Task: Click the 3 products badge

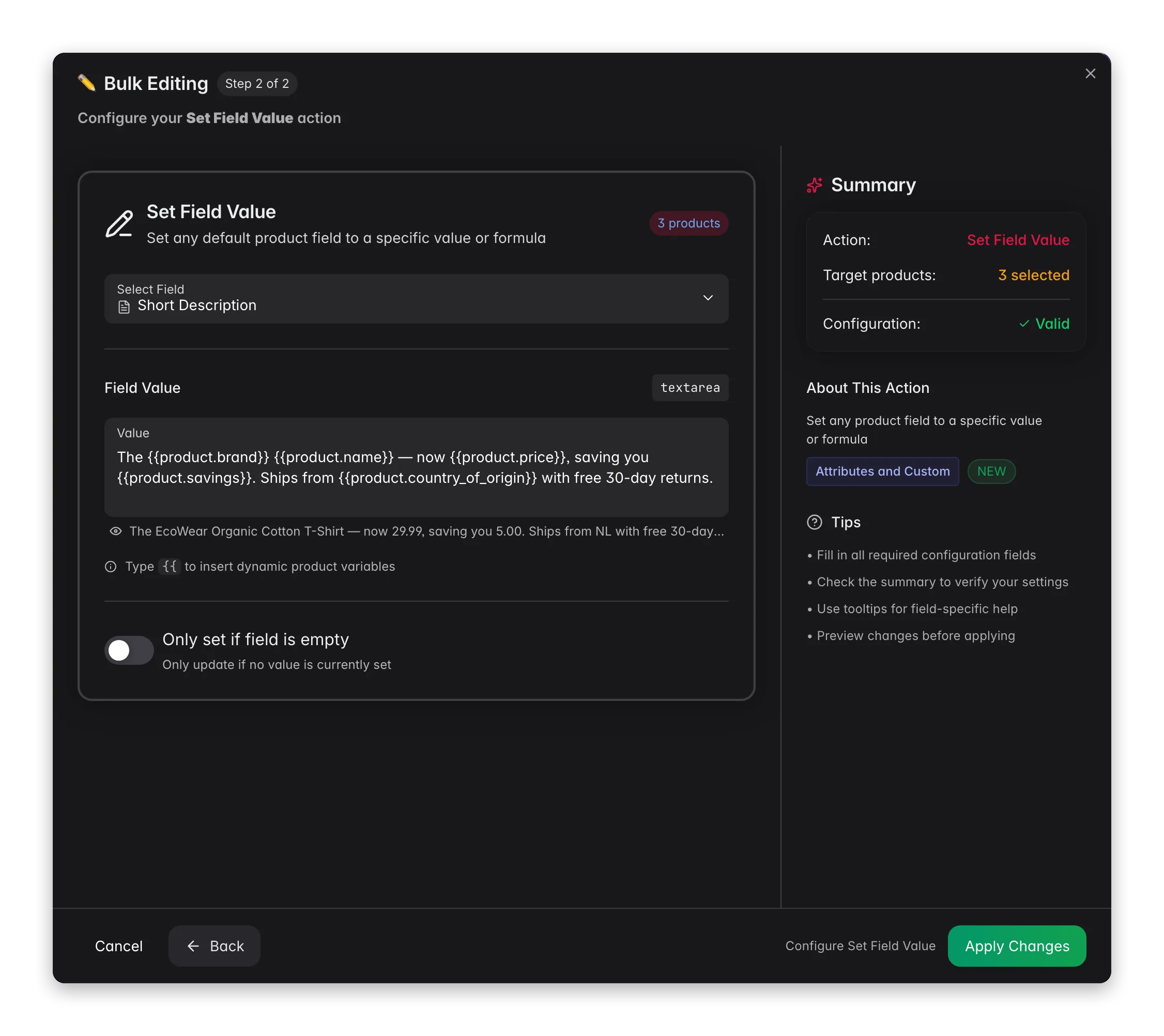Action: pos(688,223)
